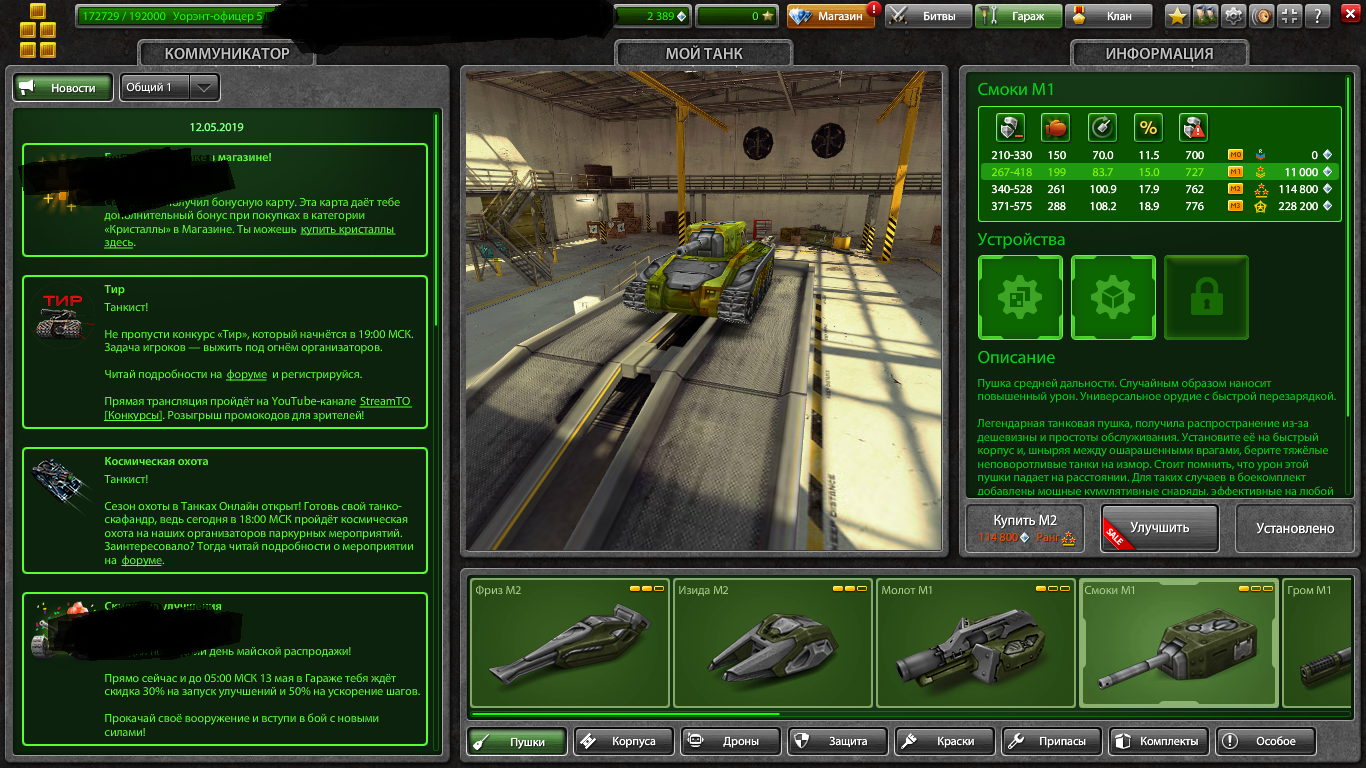The image size is (1366, 768).
Task: Open the Гараж garage section
Action: (x=1018, y=16)
